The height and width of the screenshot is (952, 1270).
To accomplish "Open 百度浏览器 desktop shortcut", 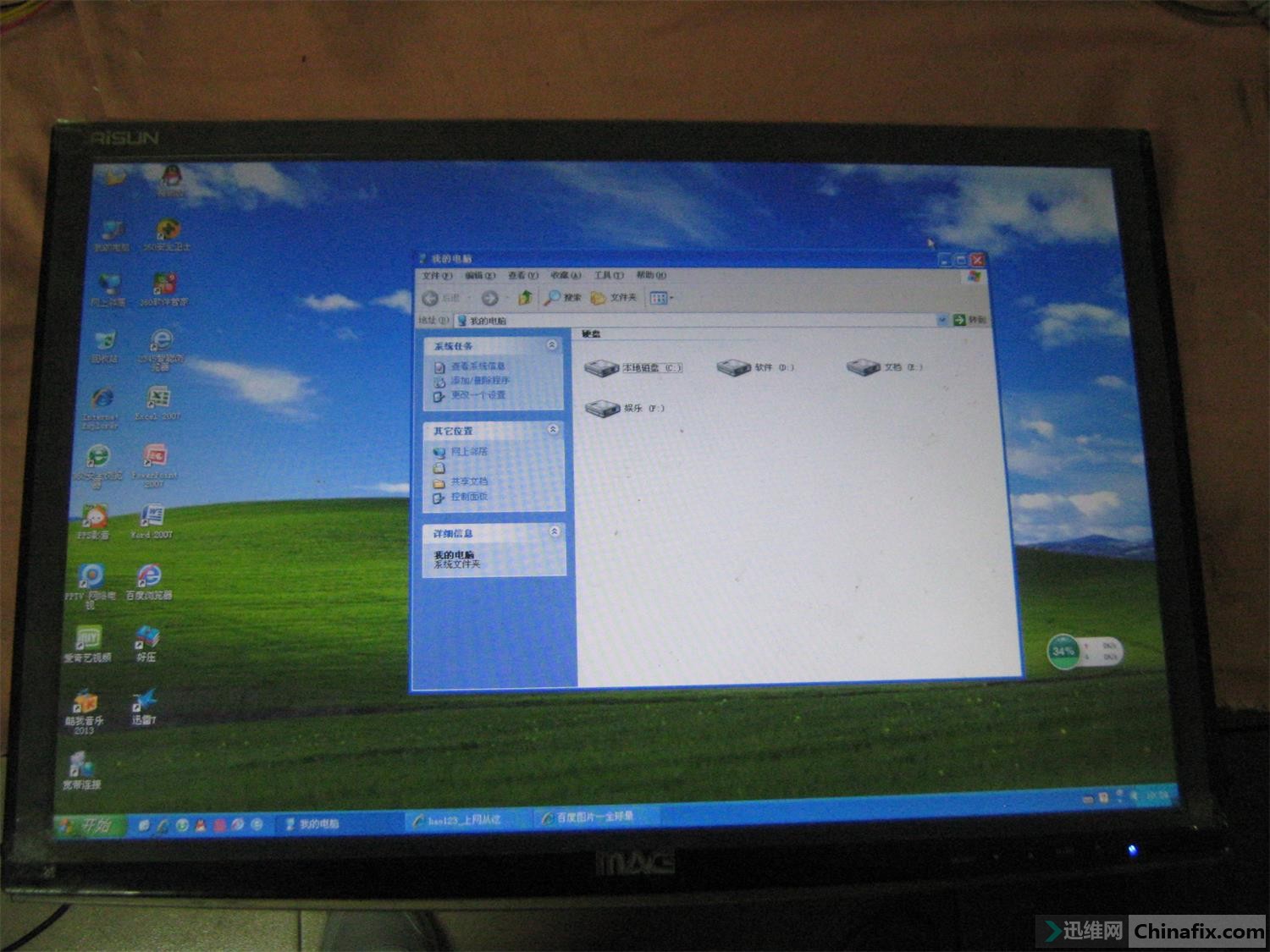I will click(149, 582).
